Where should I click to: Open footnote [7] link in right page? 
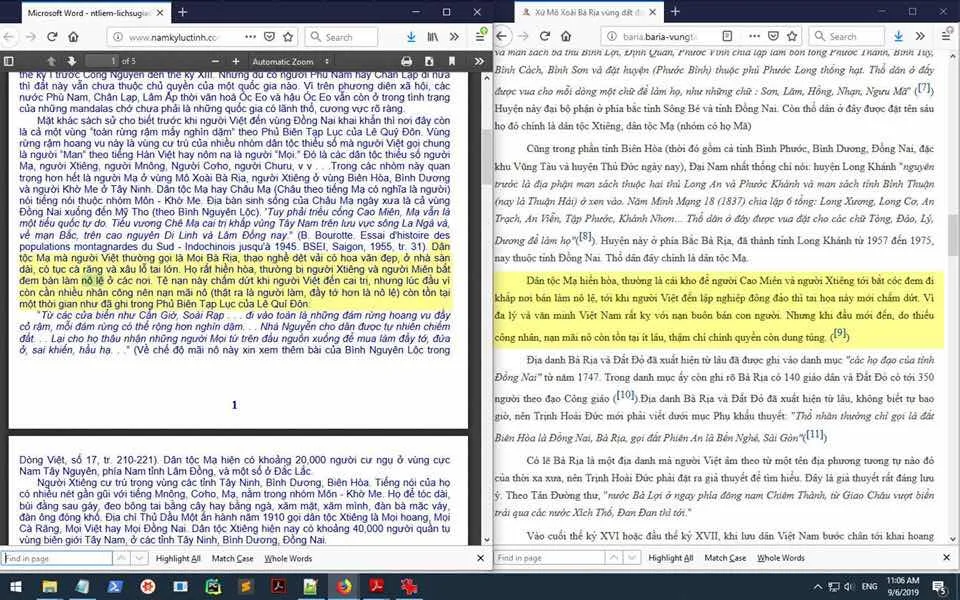click(923, 88)
